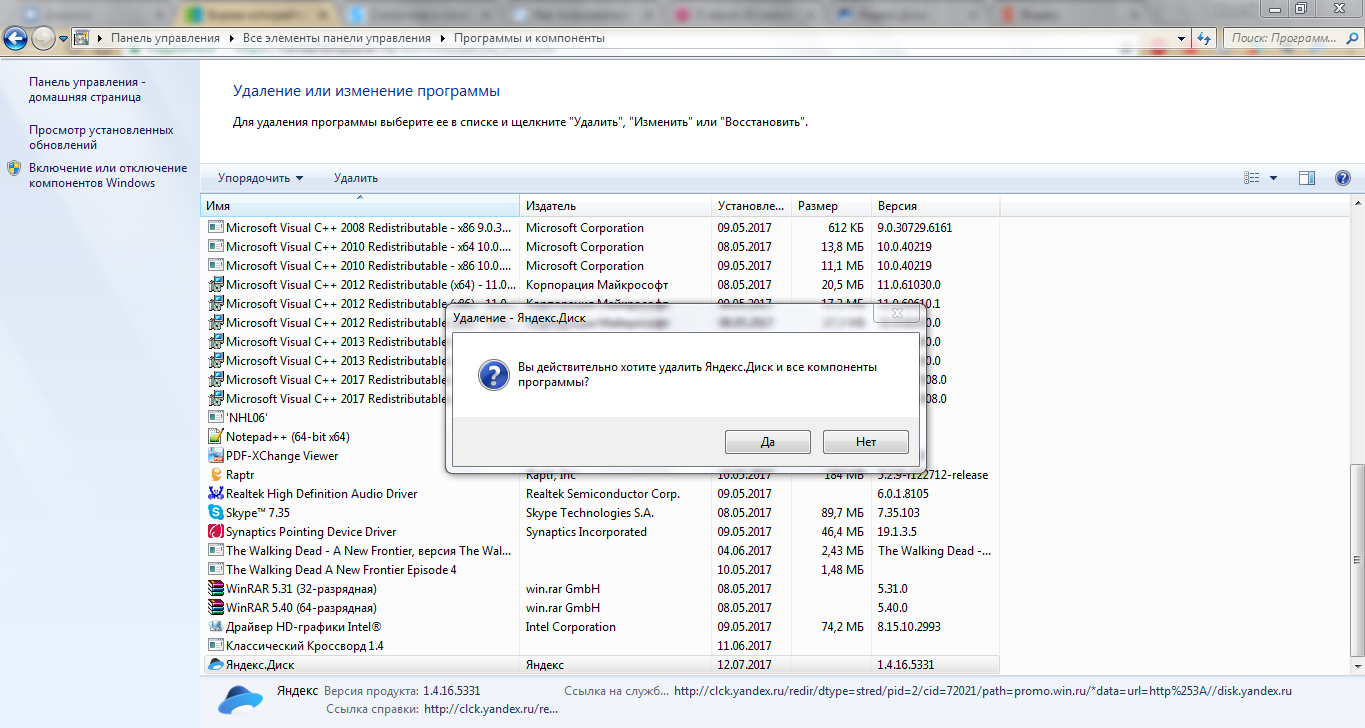Cancel uninstall with the Нет button
1365x728 pixels.
pyautogui.click(x=866, y=441)
